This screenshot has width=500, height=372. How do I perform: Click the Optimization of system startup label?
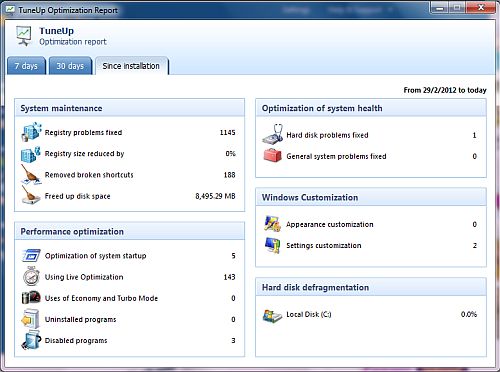pos(95,256)
